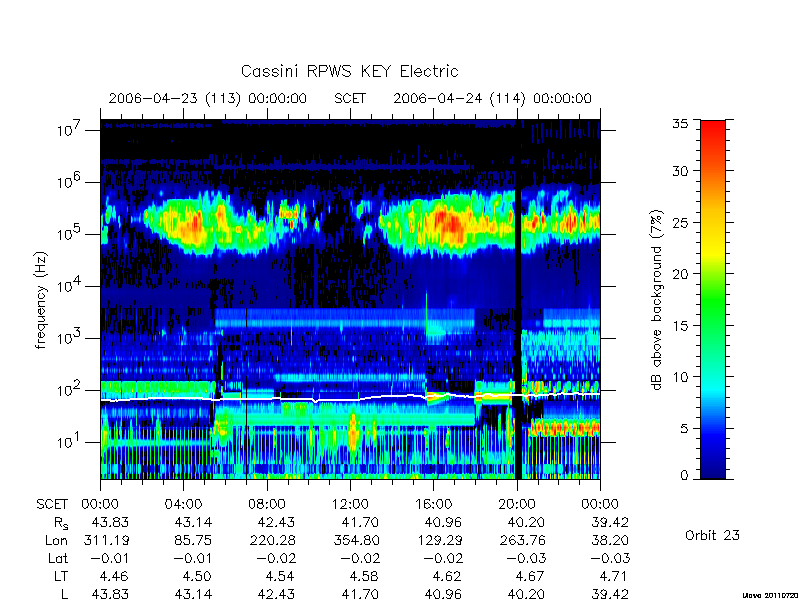Click the 'SCET' label above the plot
Viewport: 800px width, 600px height.
(350, 98)
